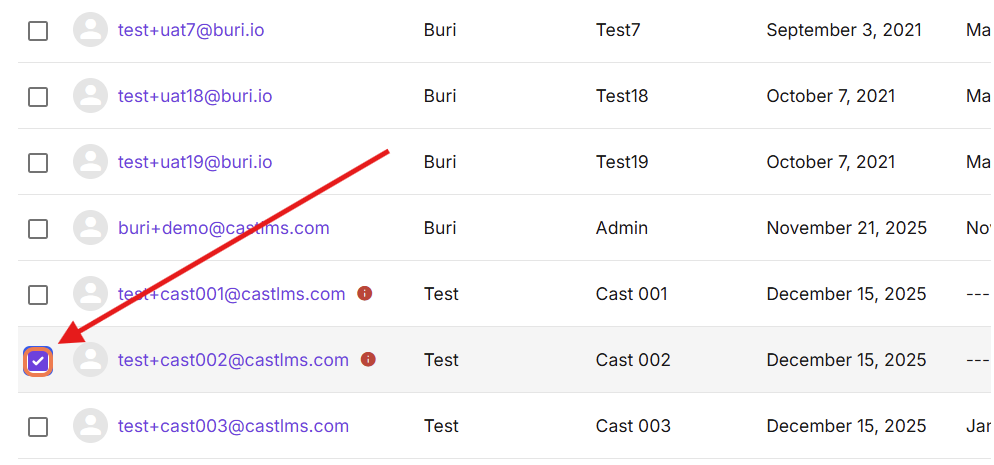Open the test+cast003@castlms.com user link
The image size is (994, 465).
[x=233, y=426]
